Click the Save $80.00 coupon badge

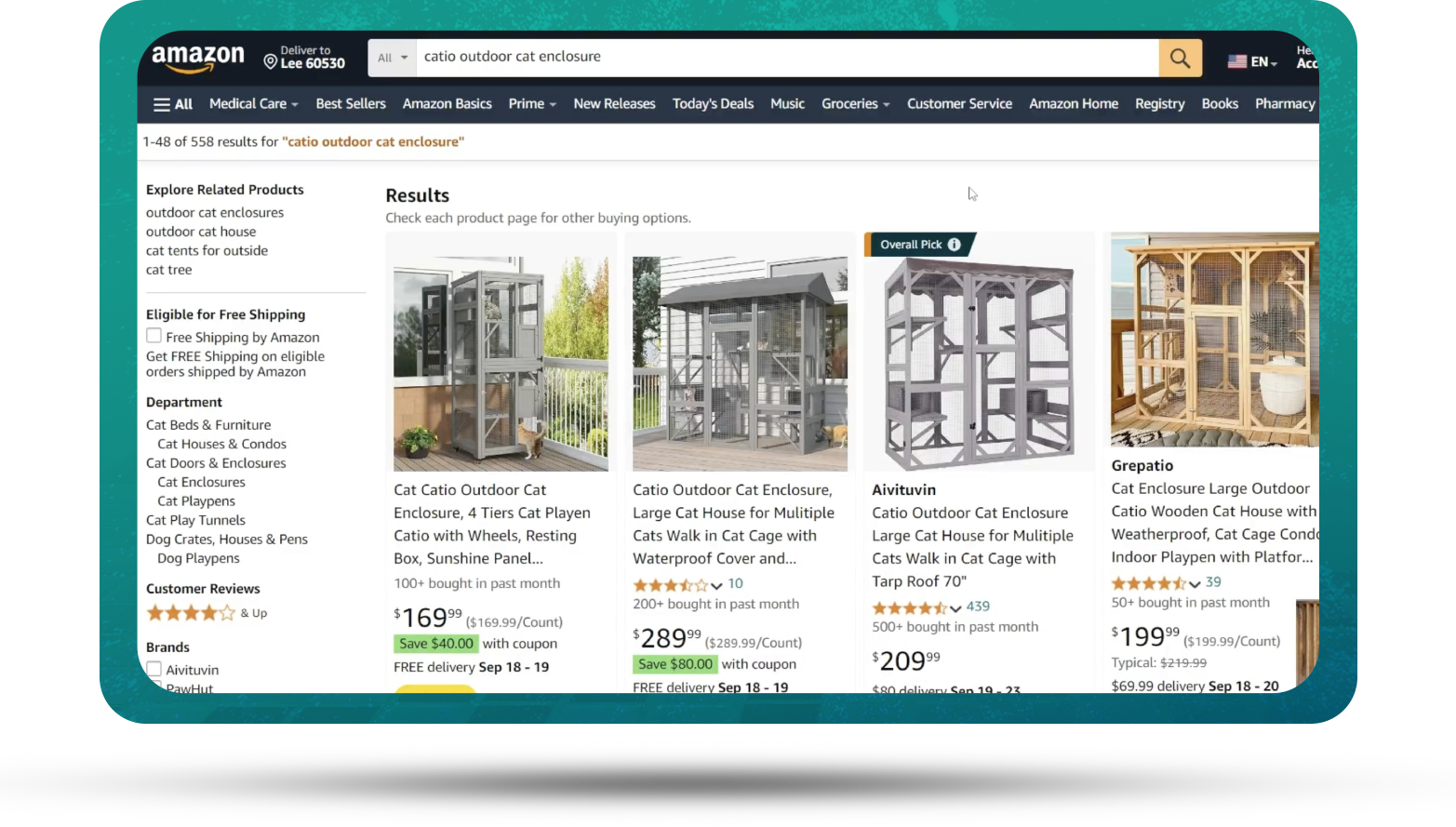(x=675, y=664)
